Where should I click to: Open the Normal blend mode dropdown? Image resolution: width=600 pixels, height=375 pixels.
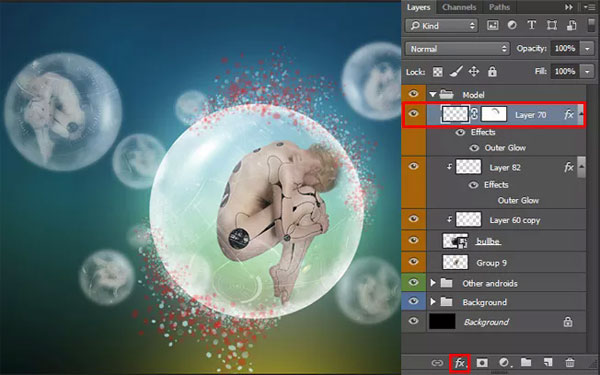pos(458,49)
